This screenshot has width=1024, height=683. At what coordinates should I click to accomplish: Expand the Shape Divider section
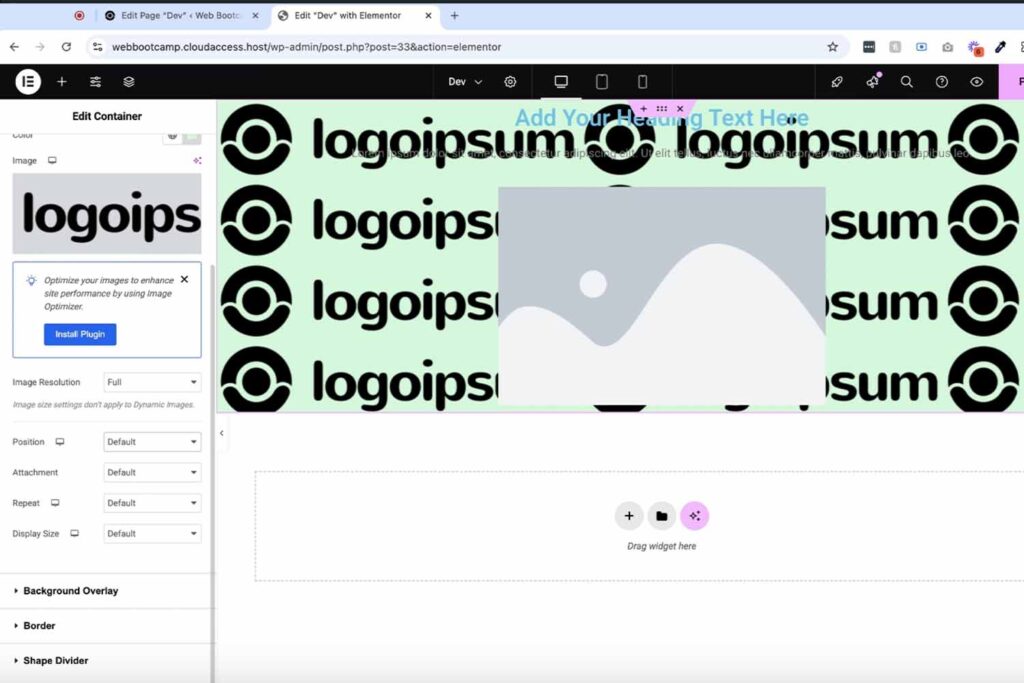coord(56,661)
